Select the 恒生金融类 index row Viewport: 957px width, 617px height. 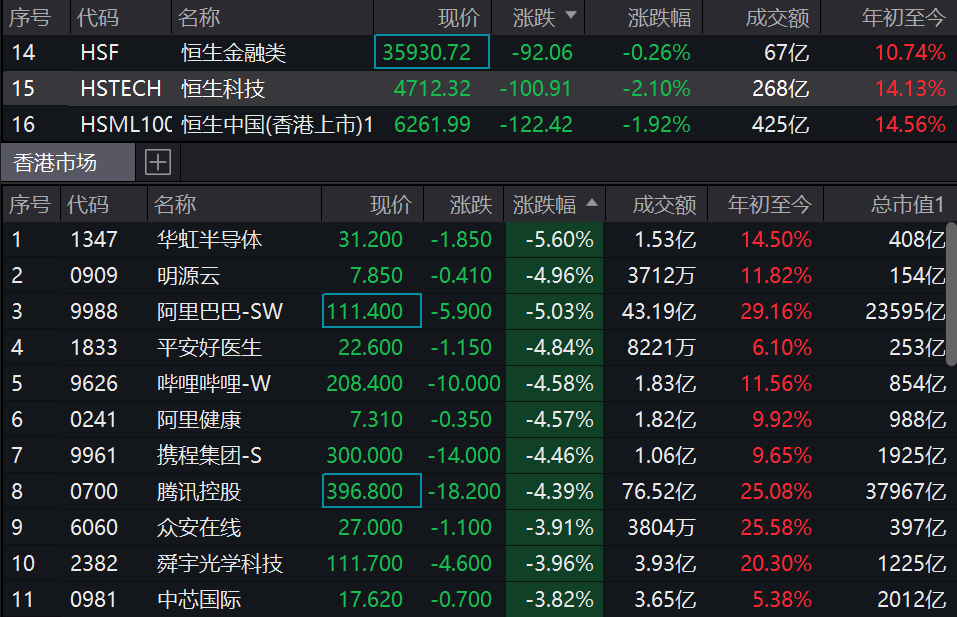(478, 52)
